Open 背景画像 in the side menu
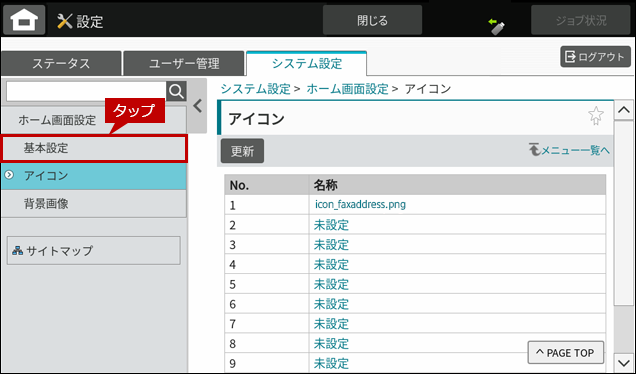This screenshot has height=374, width=636. pos(94,204)
